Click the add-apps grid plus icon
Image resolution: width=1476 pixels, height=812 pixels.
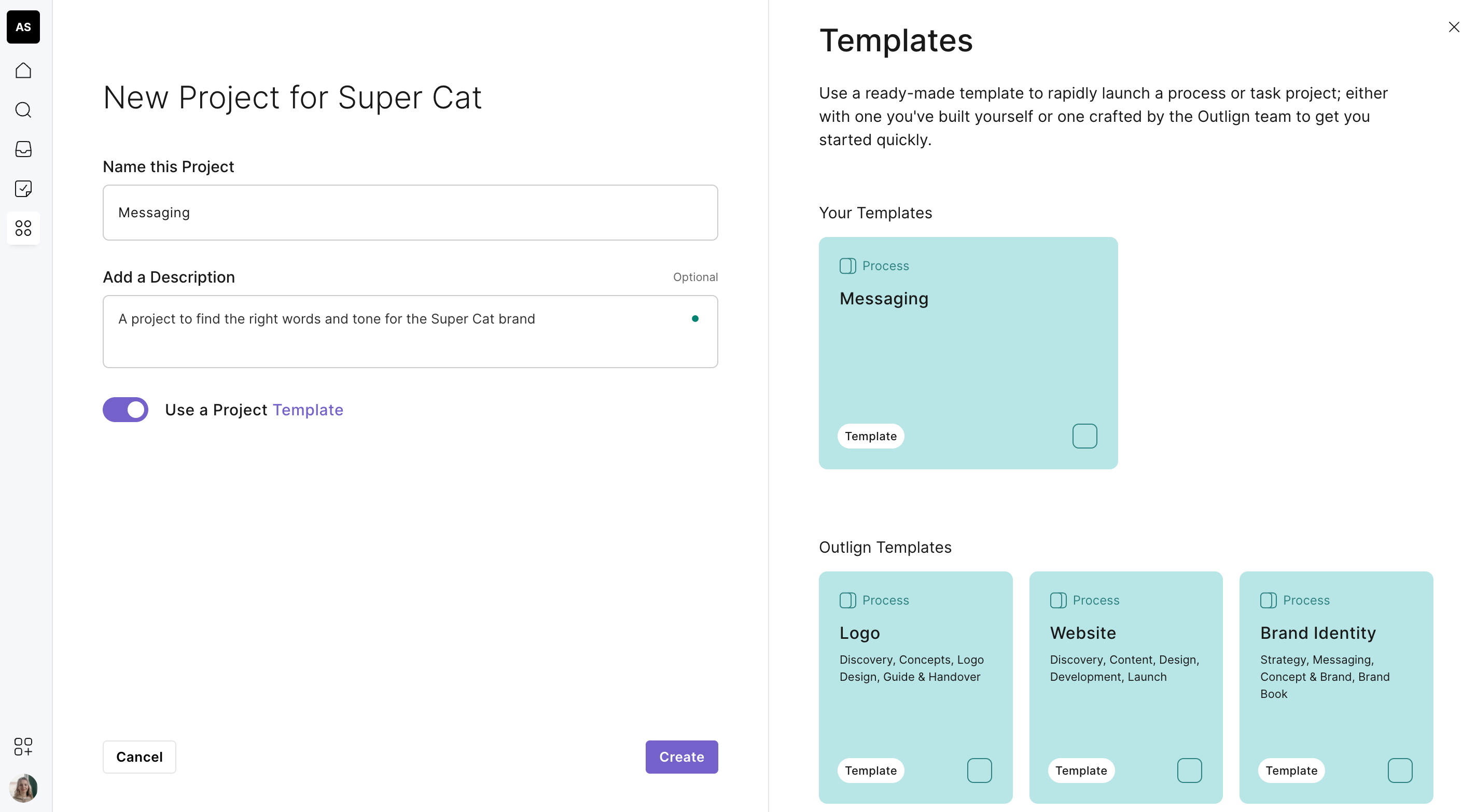[23, 746]
